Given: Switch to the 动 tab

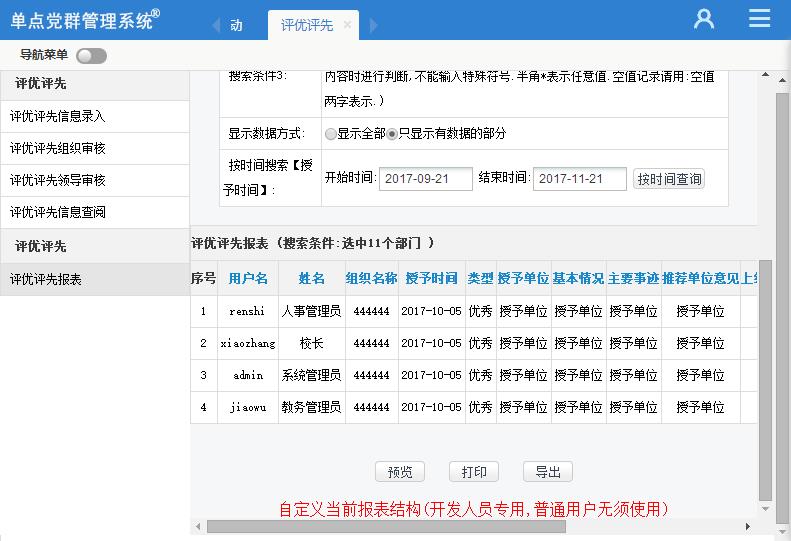Looking at the screenshot, I should [x=236, y=25].
